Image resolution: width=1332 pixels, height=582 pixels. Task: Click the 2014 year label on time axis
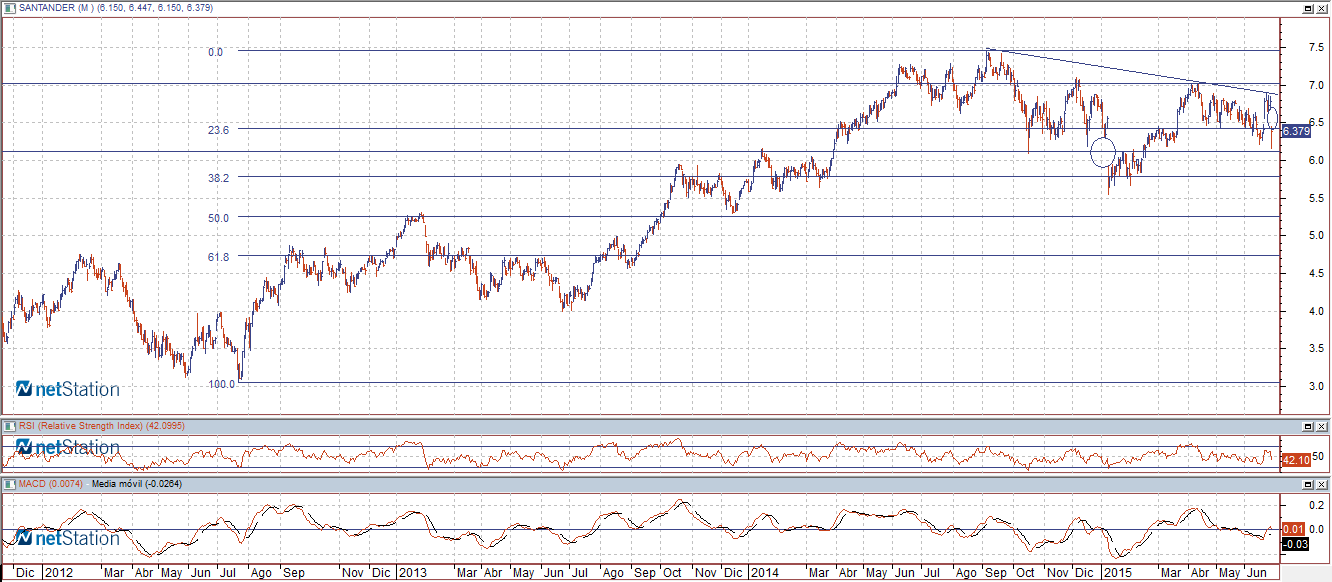coord(764,574)
